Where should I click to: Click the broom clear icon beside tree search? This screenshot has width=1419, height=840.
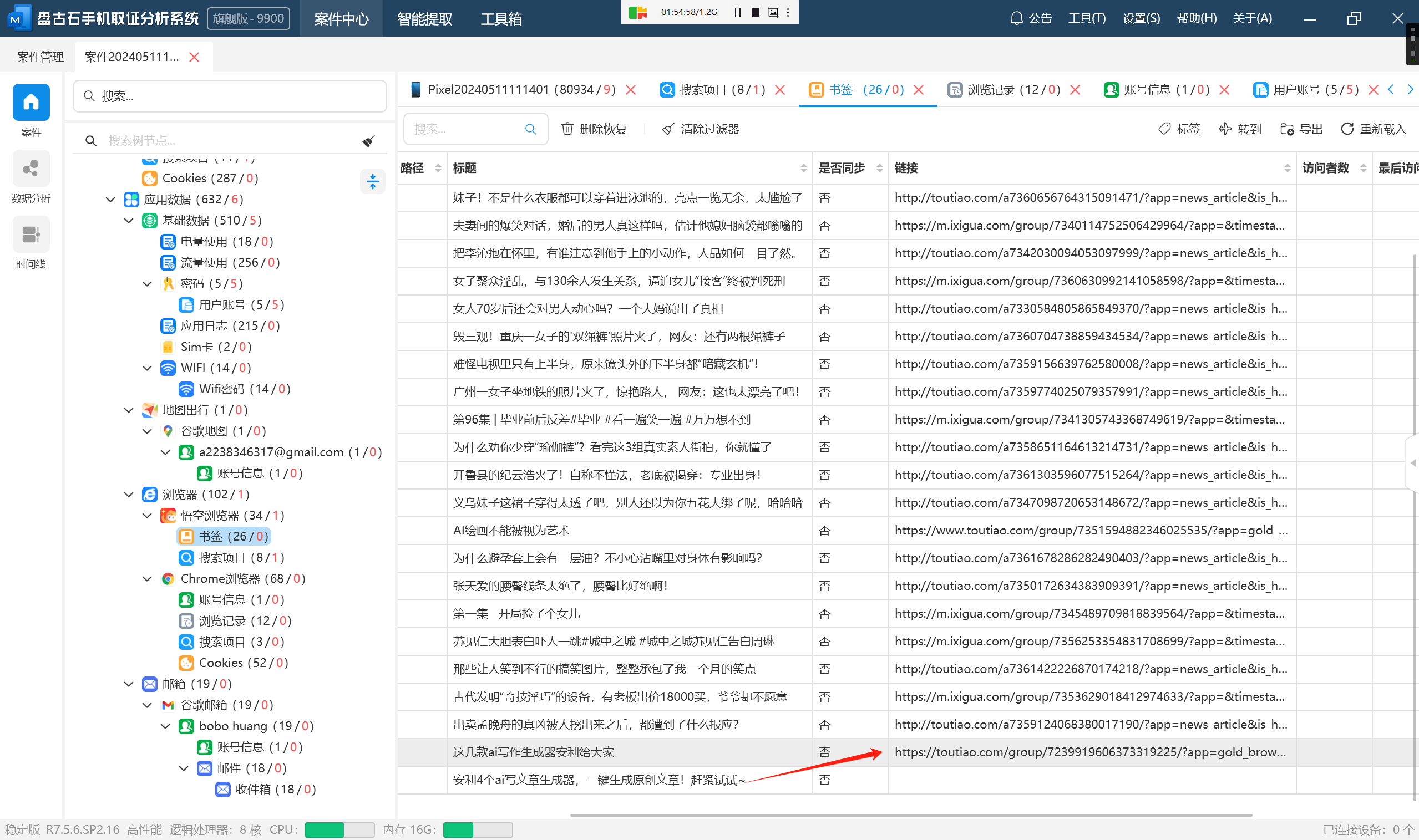pos(369,140)
